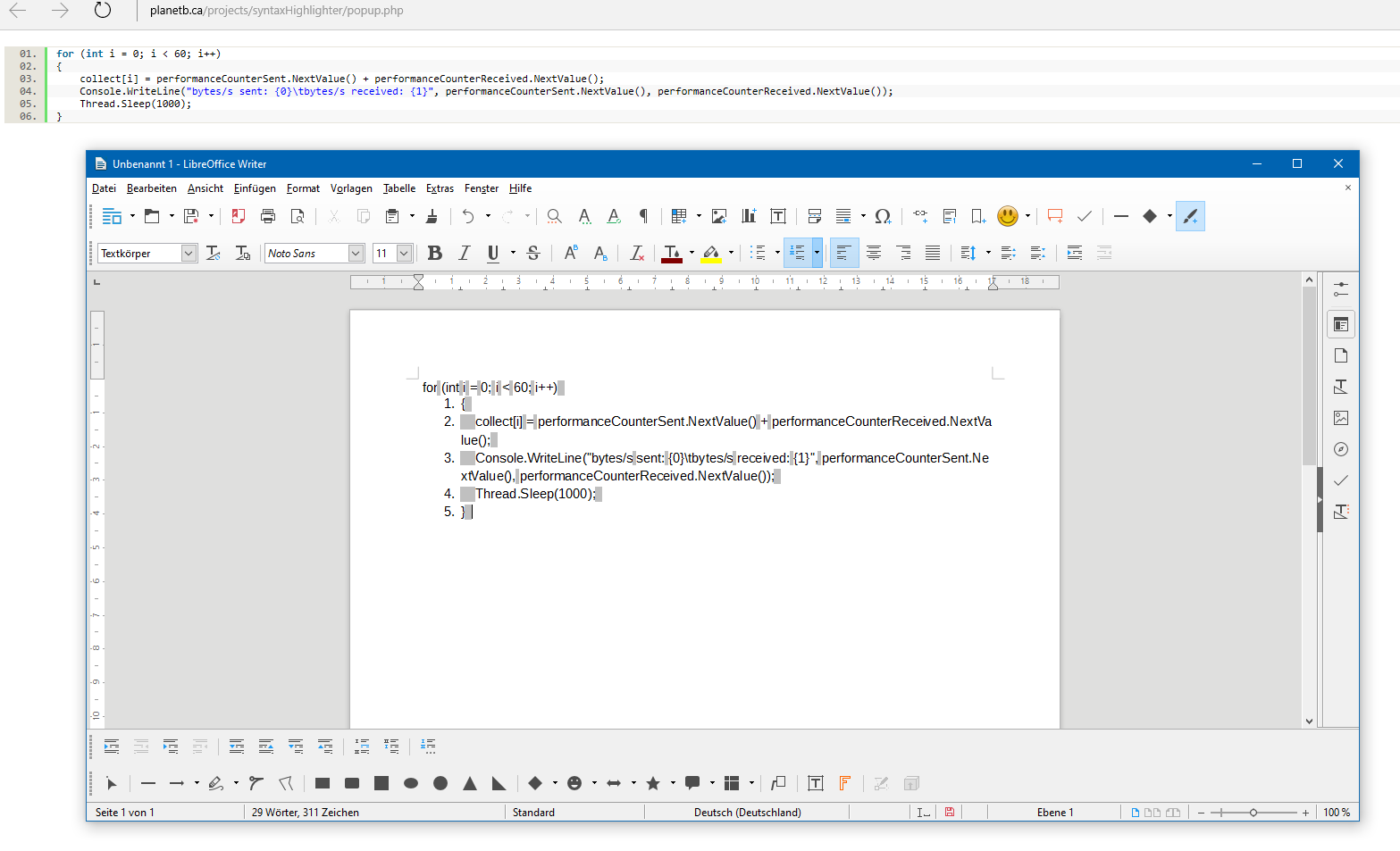Viewport: 1400px width, 851px height.
Task: Click the browser address bar URL
Action: [x=277, y=11]
